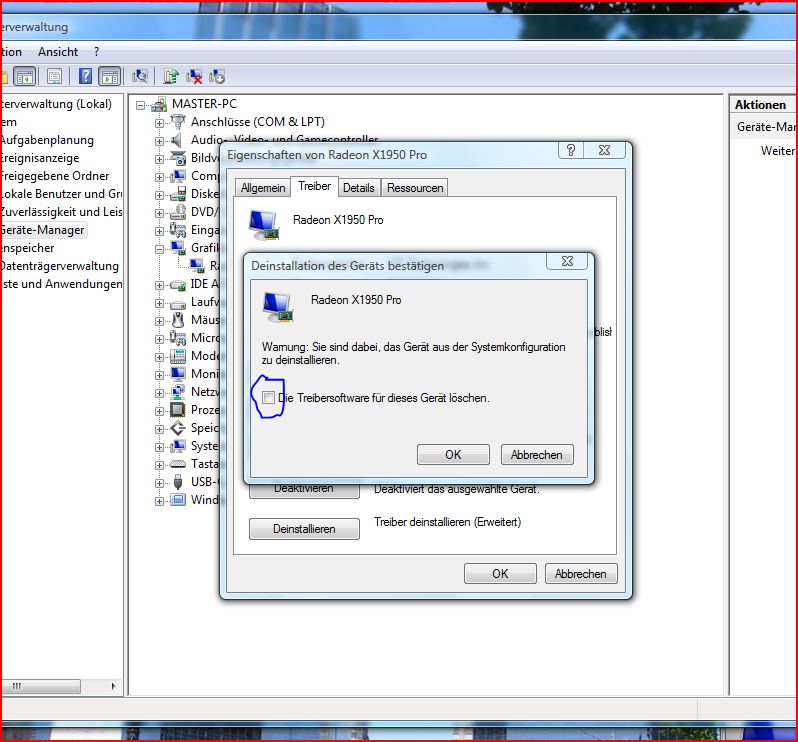798x742 pixels.
Task: Click the Bildverarbeitungsgeräte camera icon
Action: (178, 158)
